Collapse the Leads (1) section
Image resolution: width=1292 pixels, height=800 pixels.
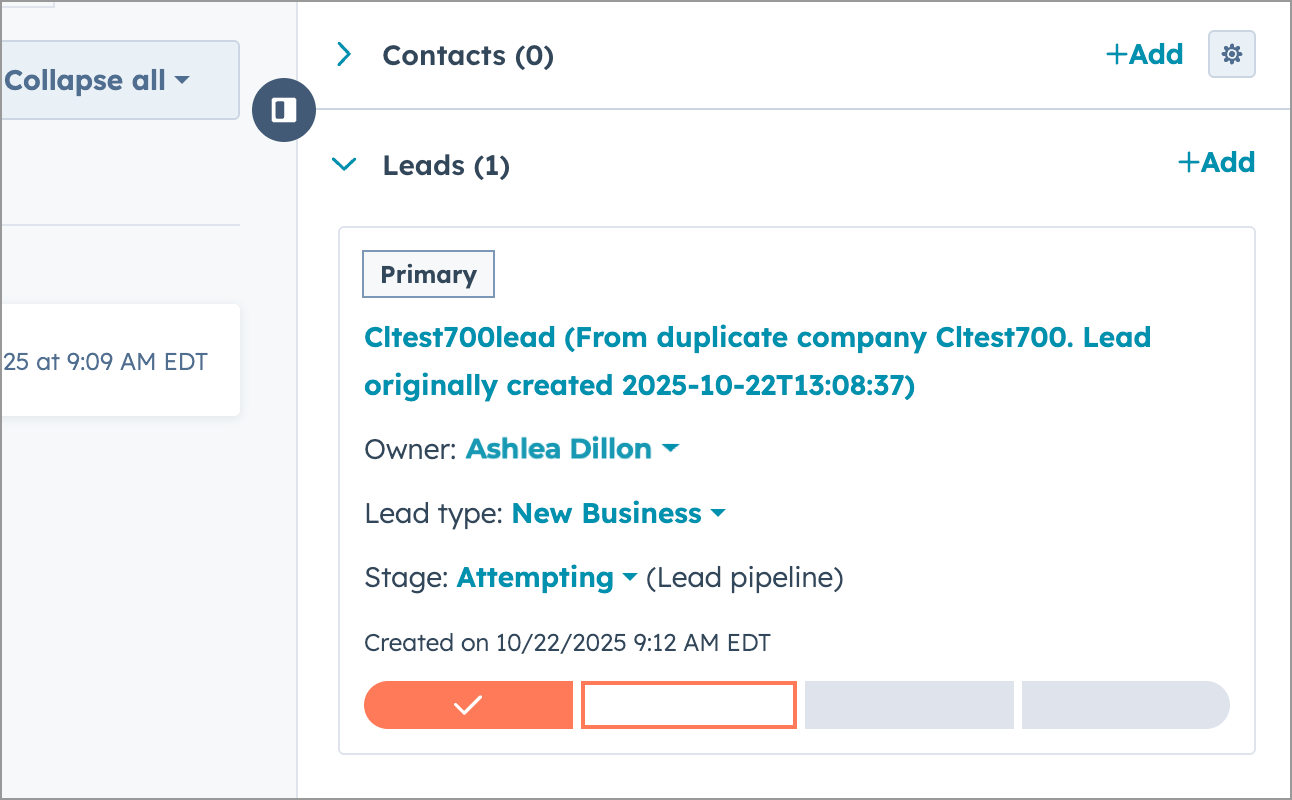point(344,164)
